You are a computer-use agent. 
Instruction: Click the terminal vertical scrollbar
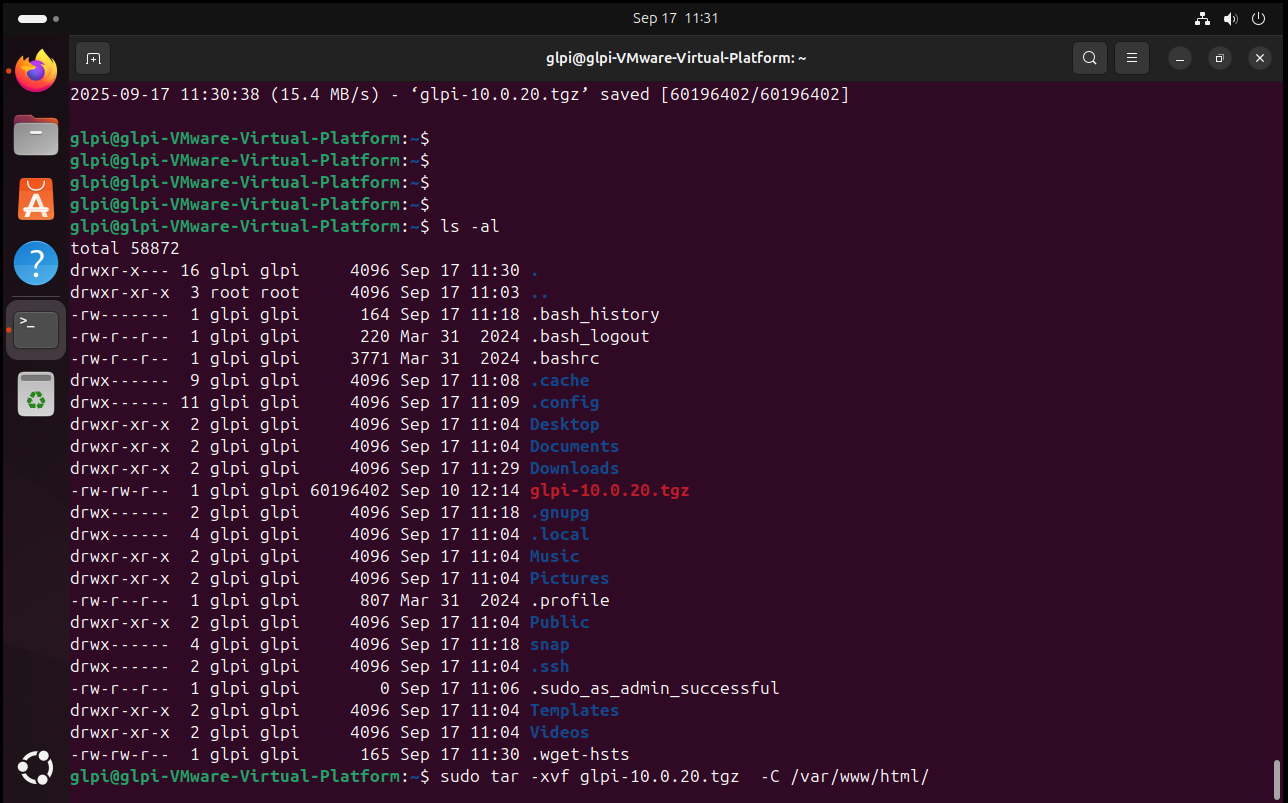pos(1276,775)
